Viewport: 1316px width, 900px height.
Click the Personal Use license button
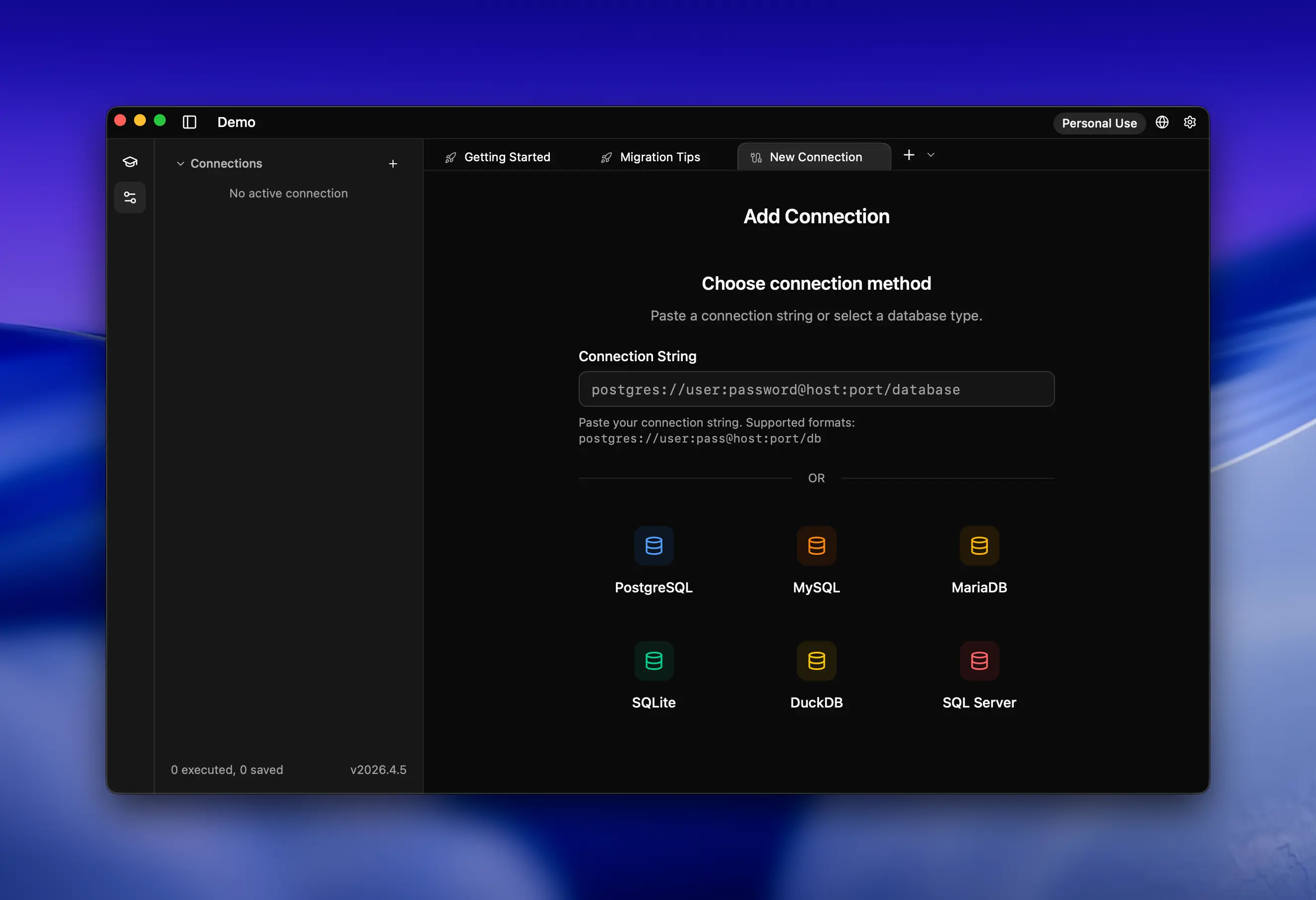click(1099, 123)
